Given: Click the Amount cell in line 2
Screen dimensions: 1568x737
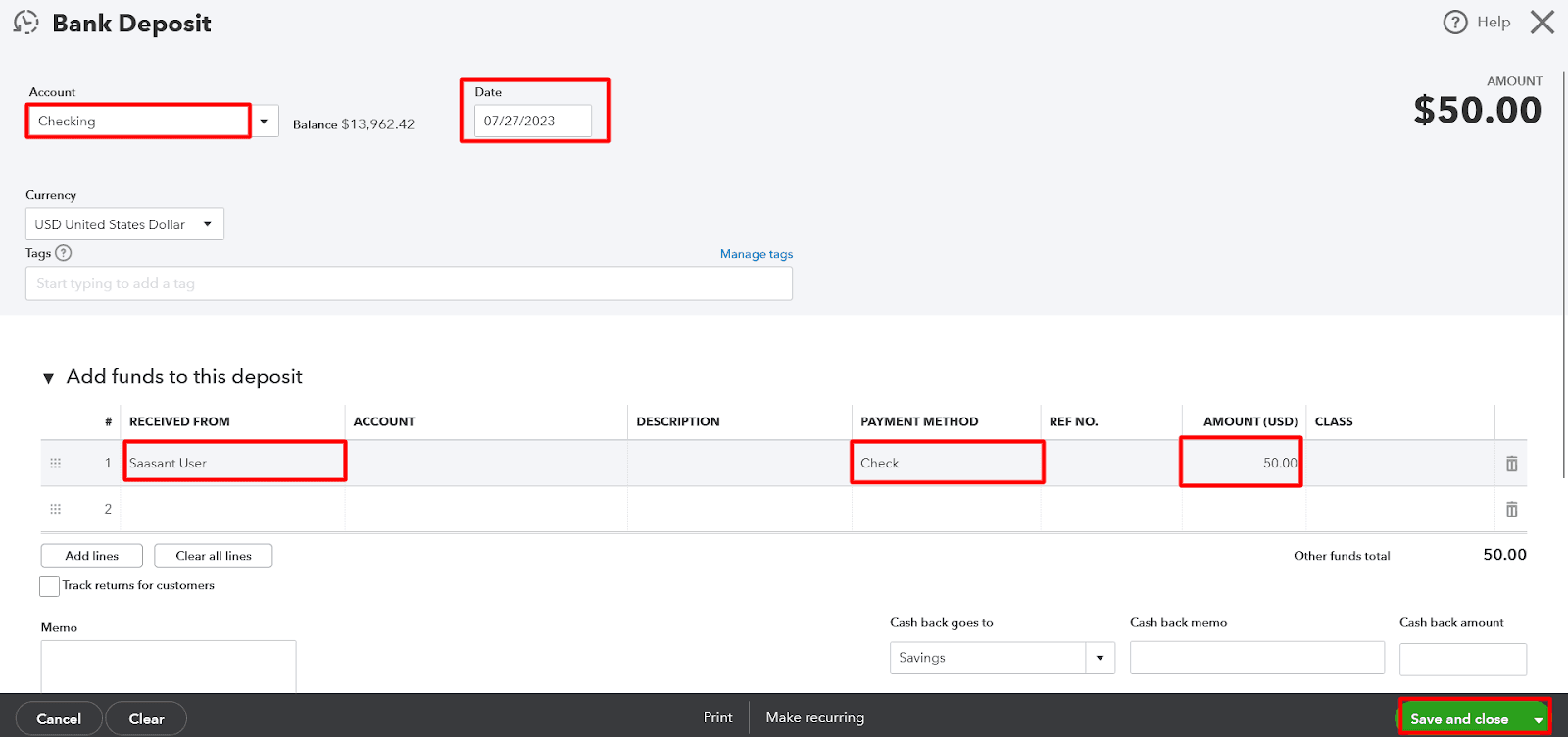Looking at the screenshot, I should coord(1244,510).
